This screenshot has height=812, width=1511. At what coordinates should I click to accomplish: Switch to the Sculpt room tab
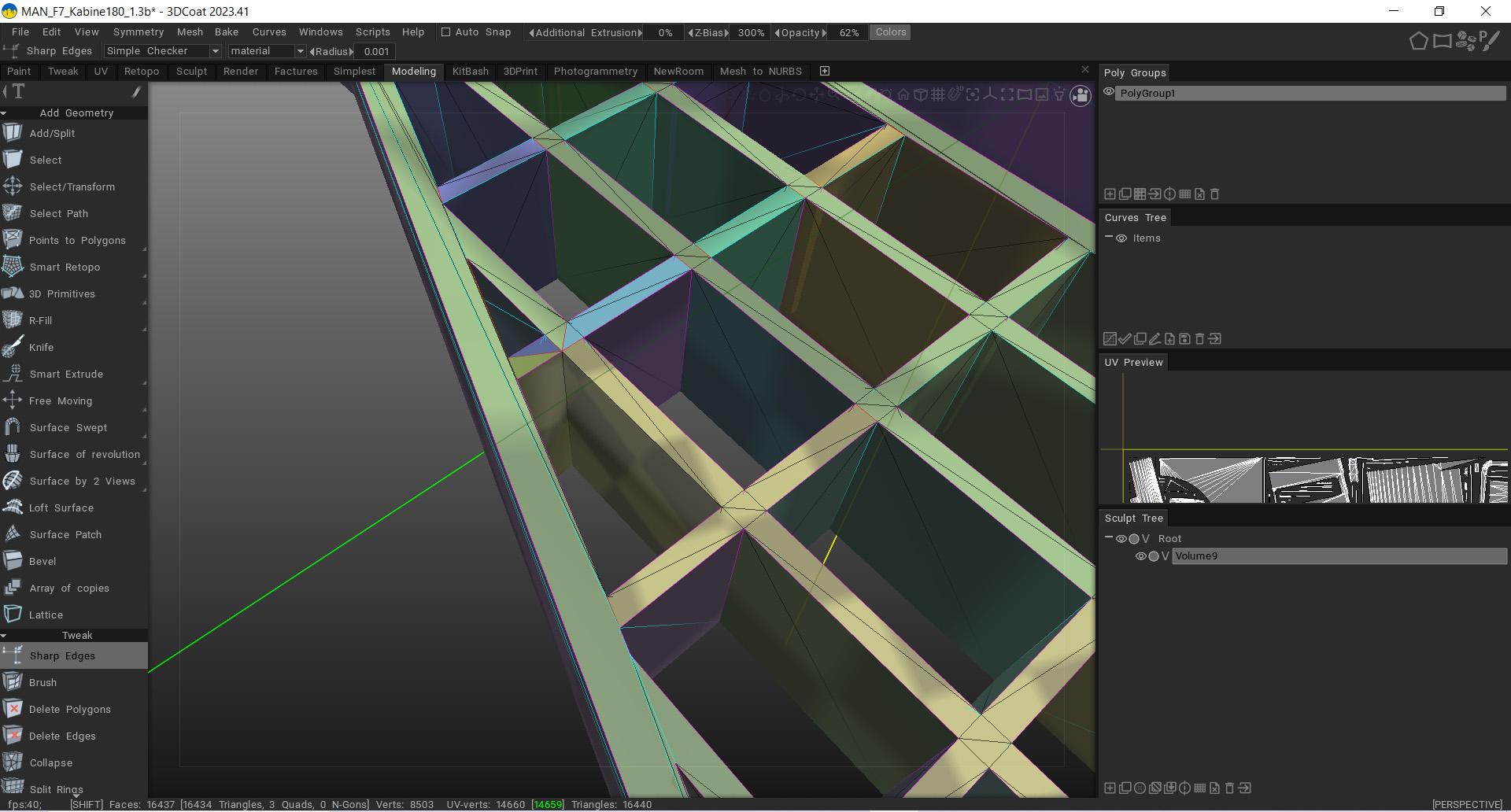click(x=191, y=72)
